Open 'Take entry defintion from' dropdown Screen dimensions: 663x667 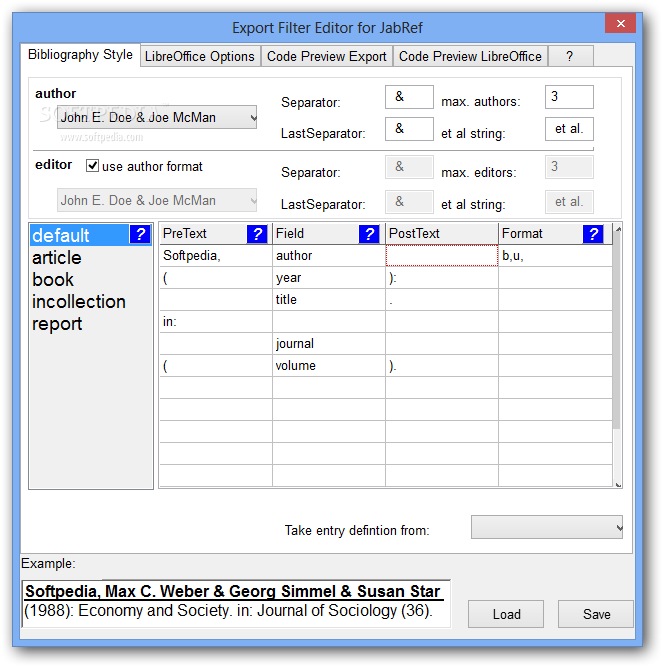coord(547,527)
